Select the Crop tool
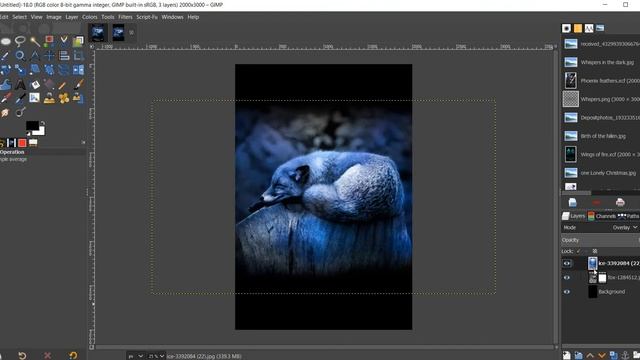 (x=78, y=56)
